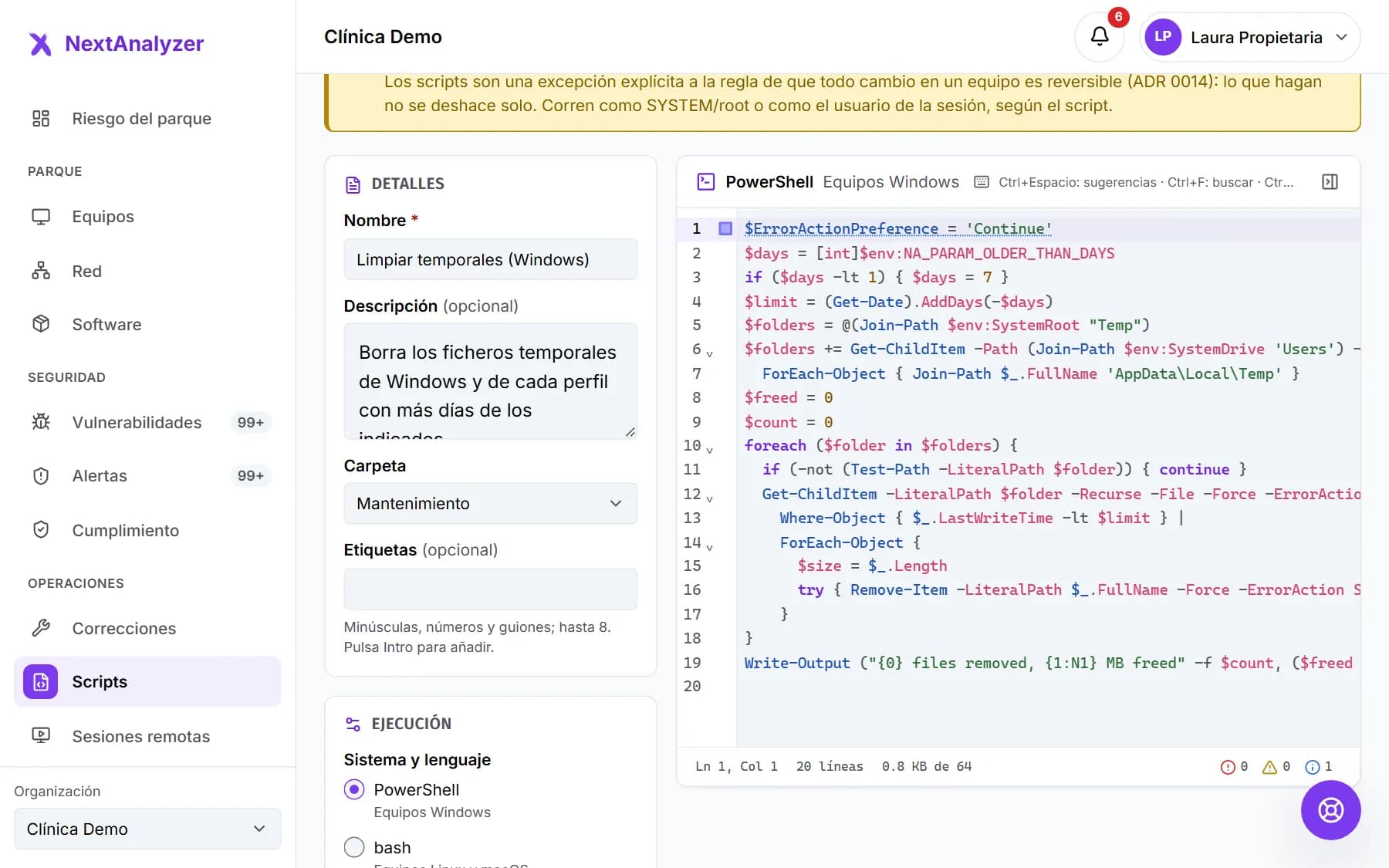
Task: Open Alertas page
Action: (x=147, y=475)
